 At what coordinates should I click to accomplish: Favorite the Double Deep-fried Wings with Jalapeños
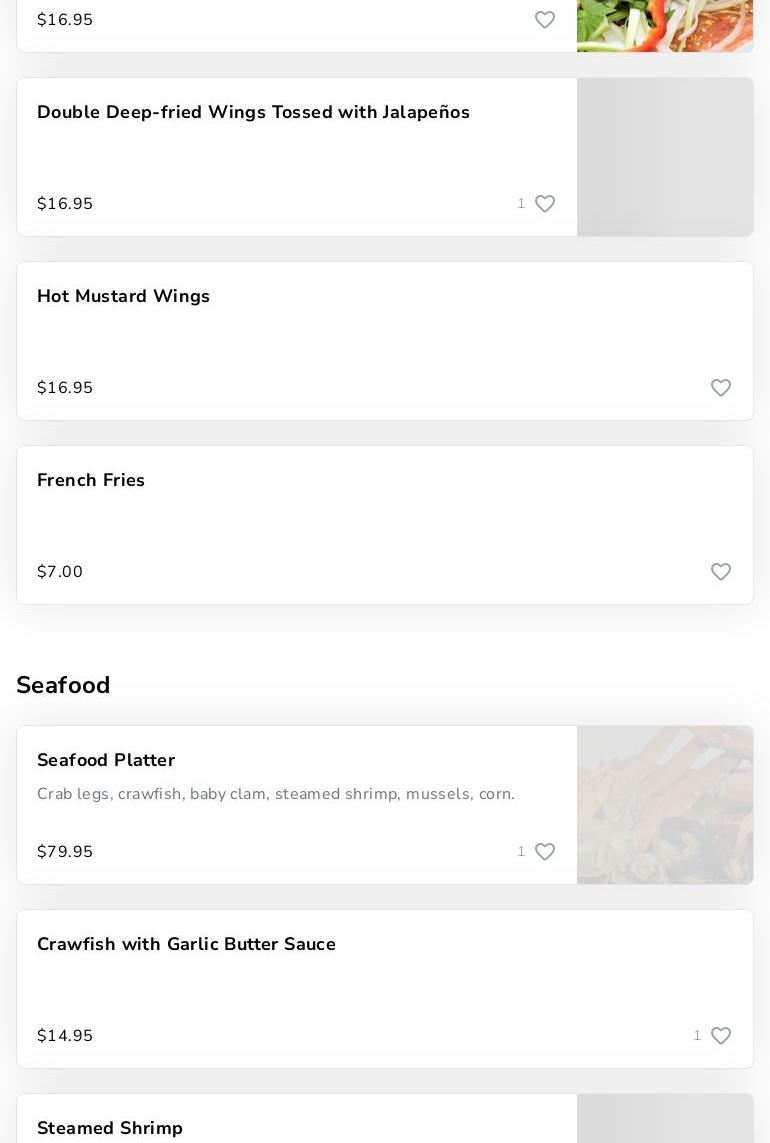click(545, 204)
